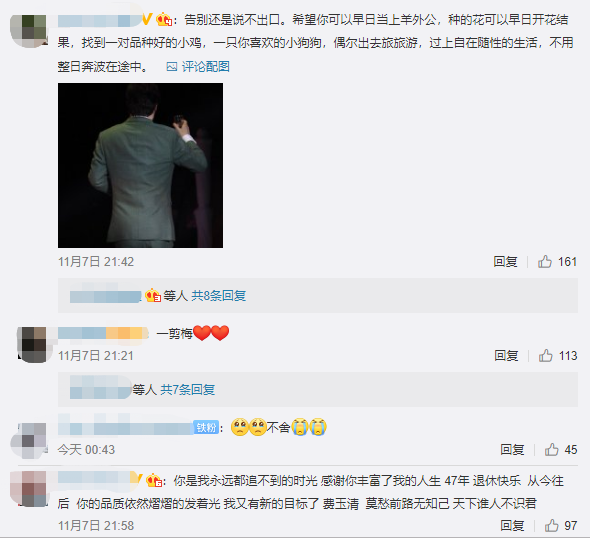This screenshot has height=540, width=590.
Task: Open avatar of the 一剪梅 commenter
Action: click(x=32, y=345)
